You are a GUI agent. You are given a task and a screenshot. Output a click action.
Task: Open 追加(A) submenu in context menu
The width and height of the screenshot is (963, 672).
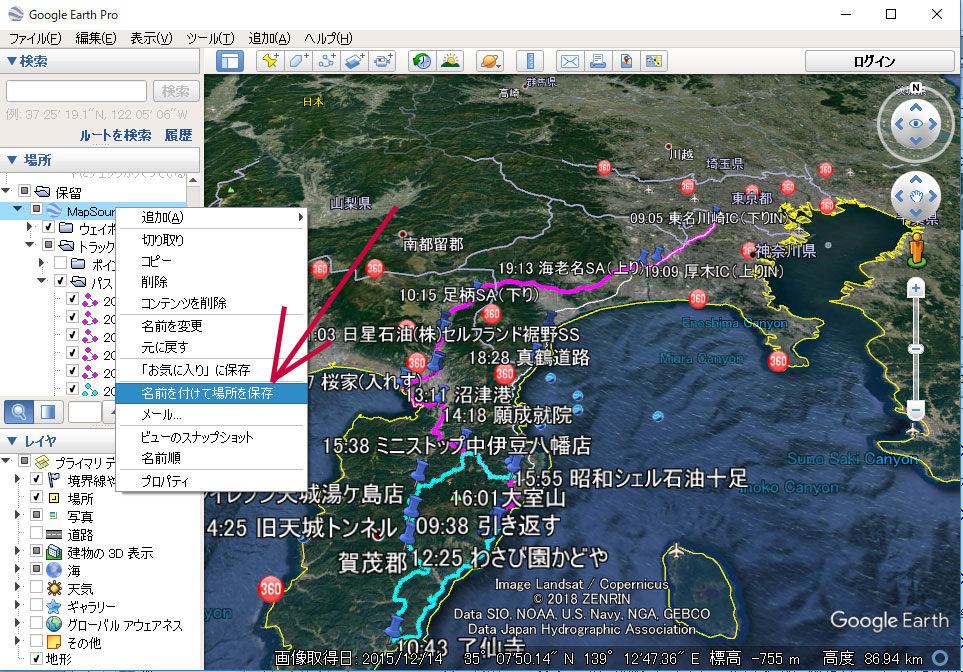click(x=211, y=217)
